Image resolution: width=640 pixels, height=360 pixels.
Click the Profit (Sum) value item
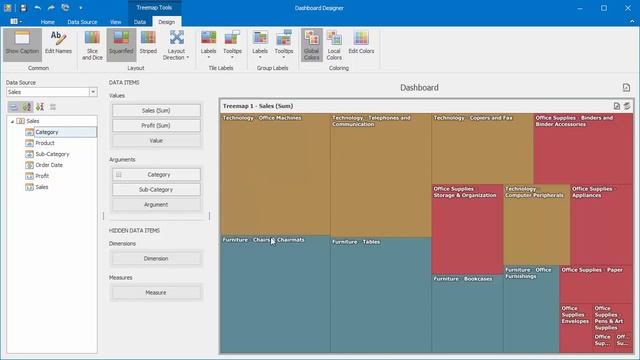pos(156,125)
